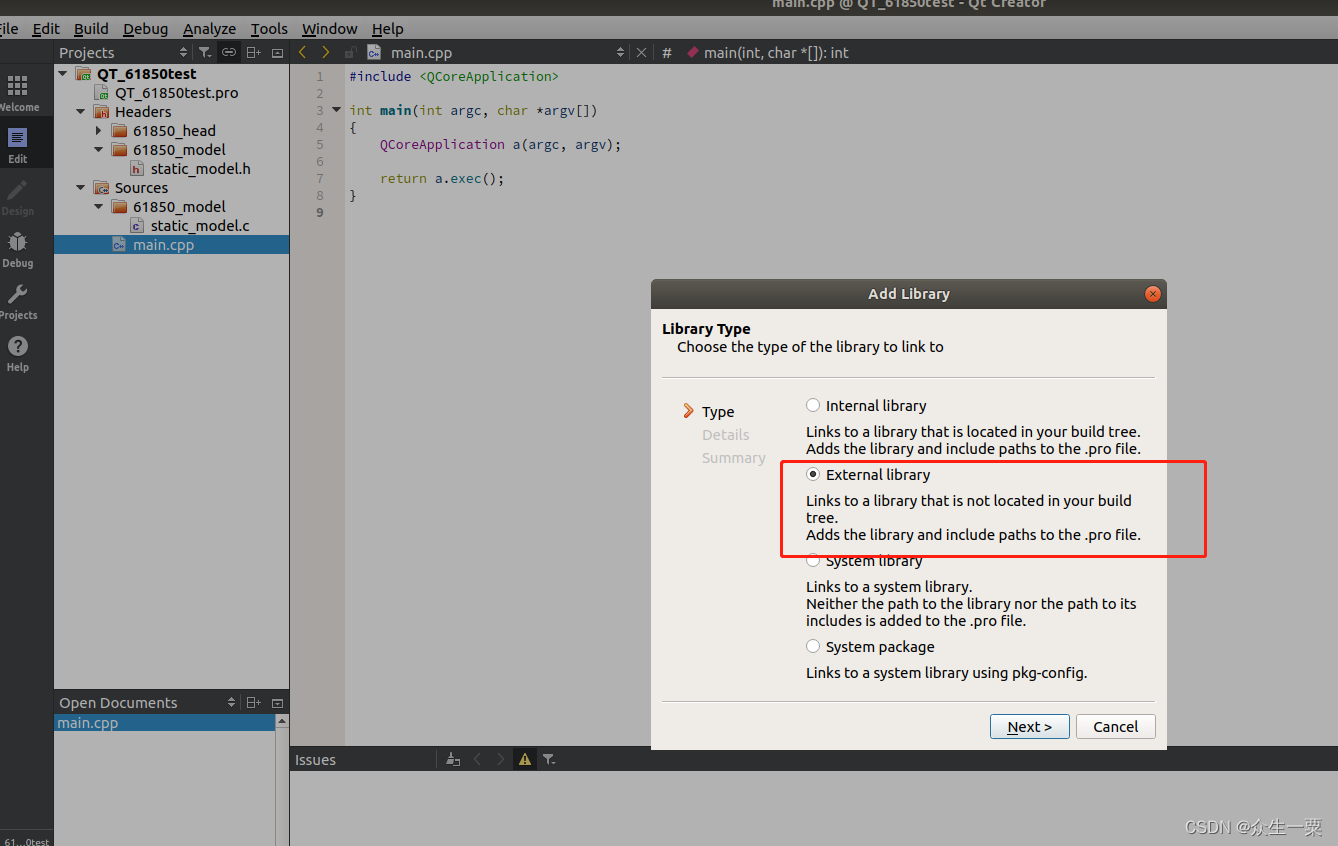Switch to Welcome mode in the sidebar
The height and width of the screenshot is (846, 1338).
pyautogui.click(x=18, y=93)
